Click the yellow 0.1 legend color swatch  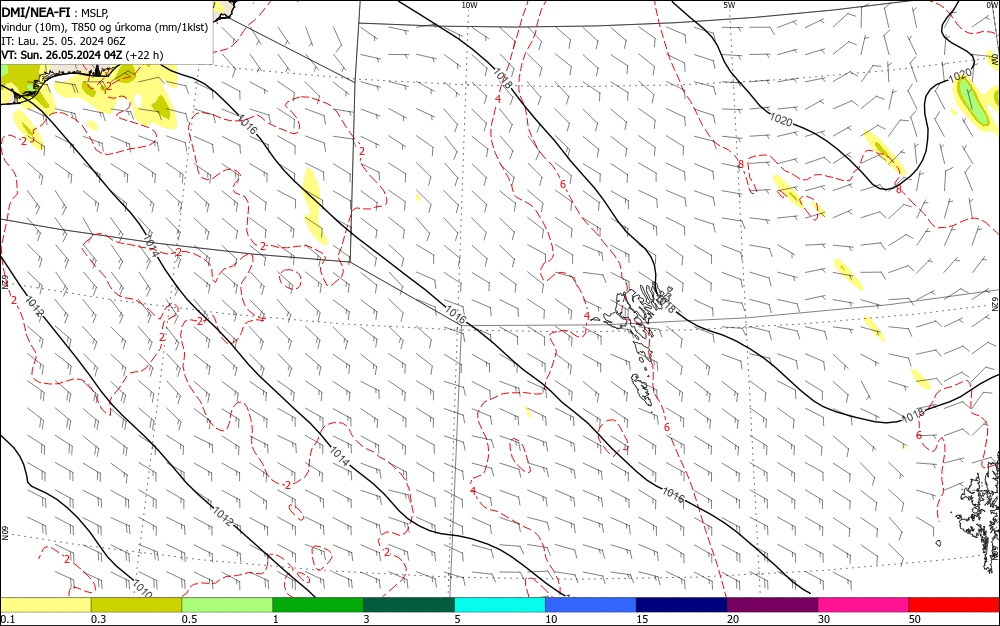coord(45,605)
